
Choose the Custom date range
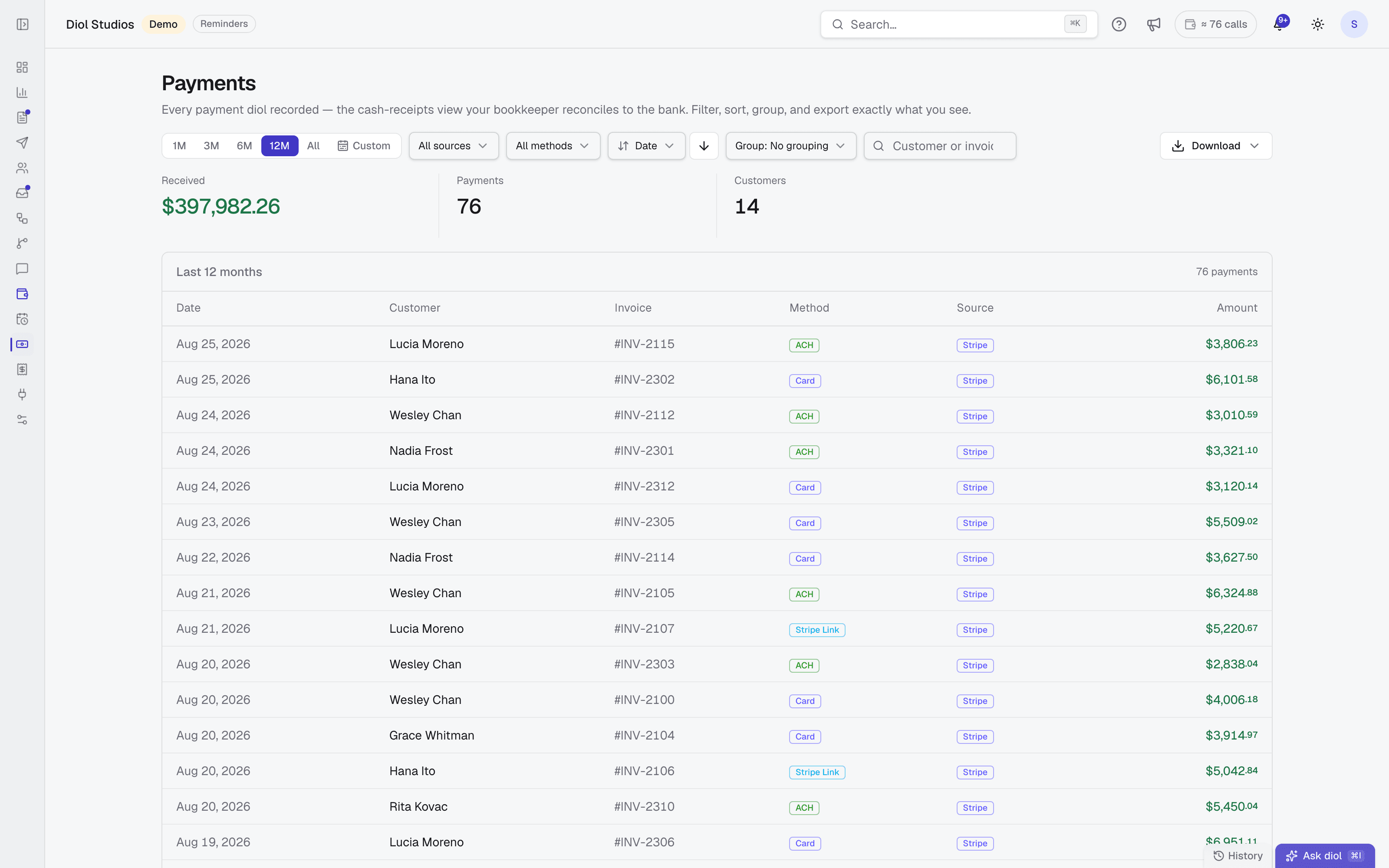coord(364,146)
